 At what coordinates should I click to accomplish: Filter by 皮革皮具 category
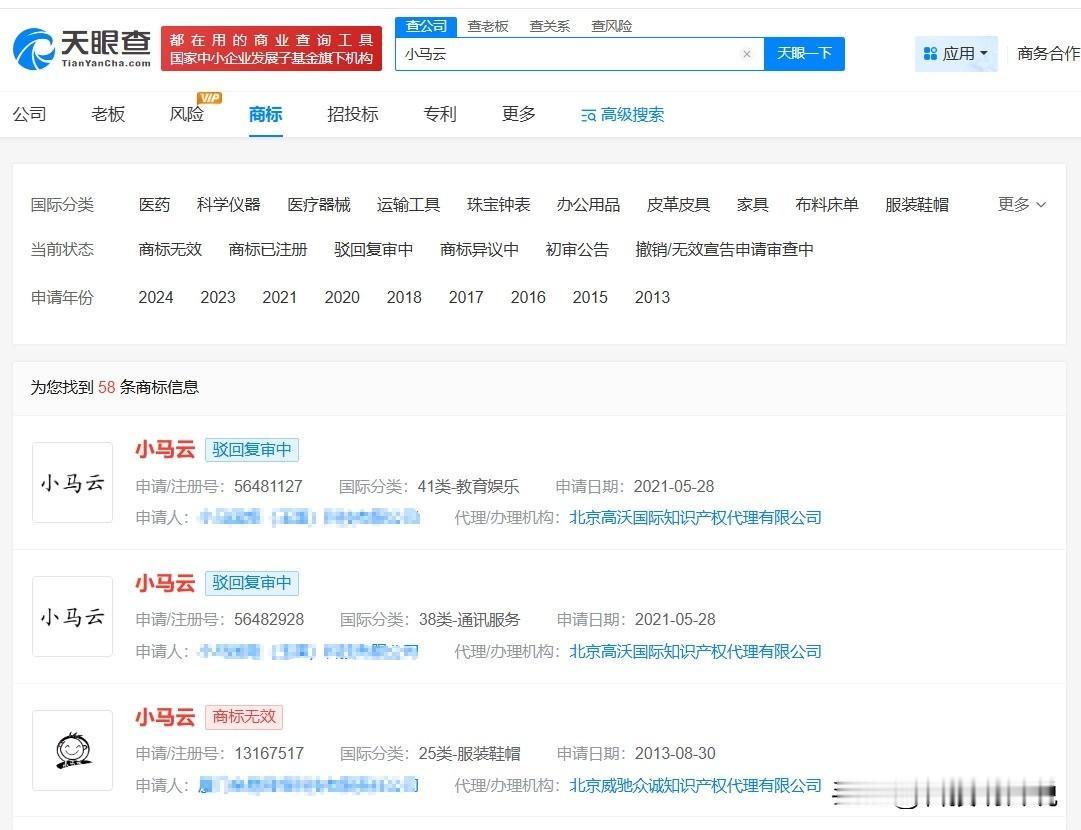click(678, 205)
